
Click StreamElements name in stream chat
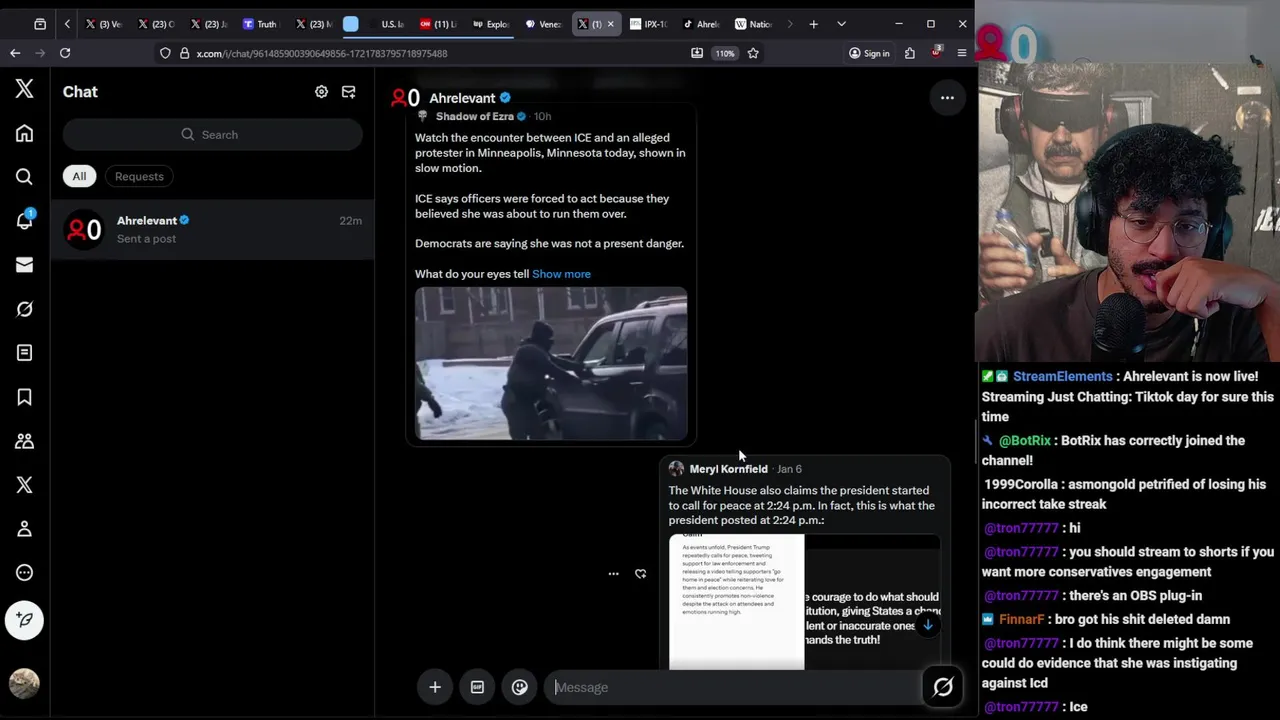pyautogui.click(x=1062, y=376)
